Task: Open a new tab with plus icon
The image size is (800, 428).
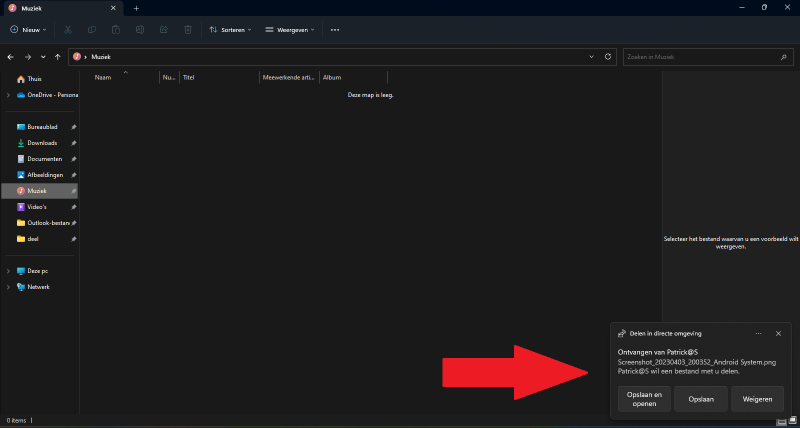Action: pyautogui.click(x=137, y=8)
